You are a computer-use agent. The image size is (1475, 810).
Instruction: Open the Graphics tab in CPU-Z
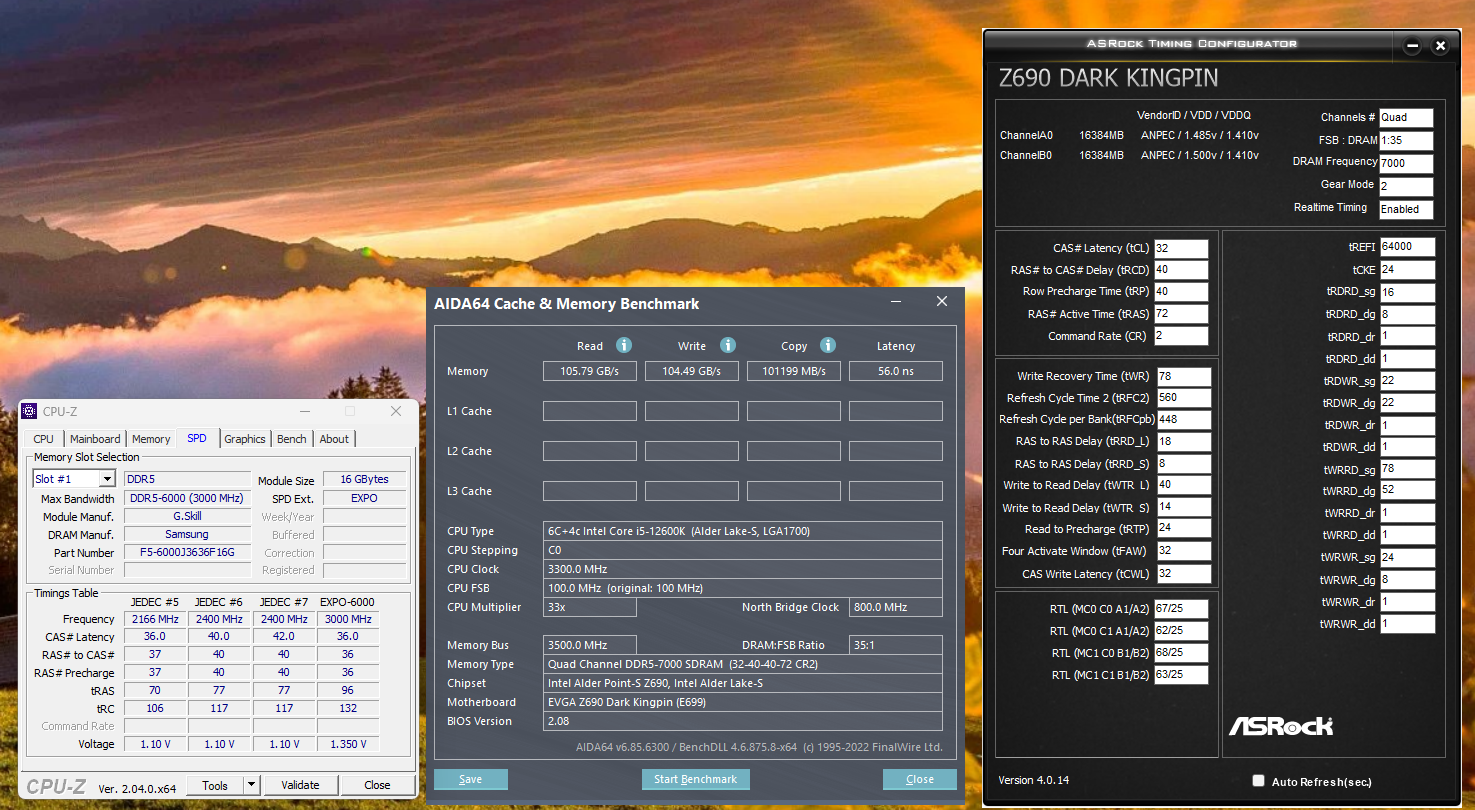pyautogui.click(x=245, y=439)
